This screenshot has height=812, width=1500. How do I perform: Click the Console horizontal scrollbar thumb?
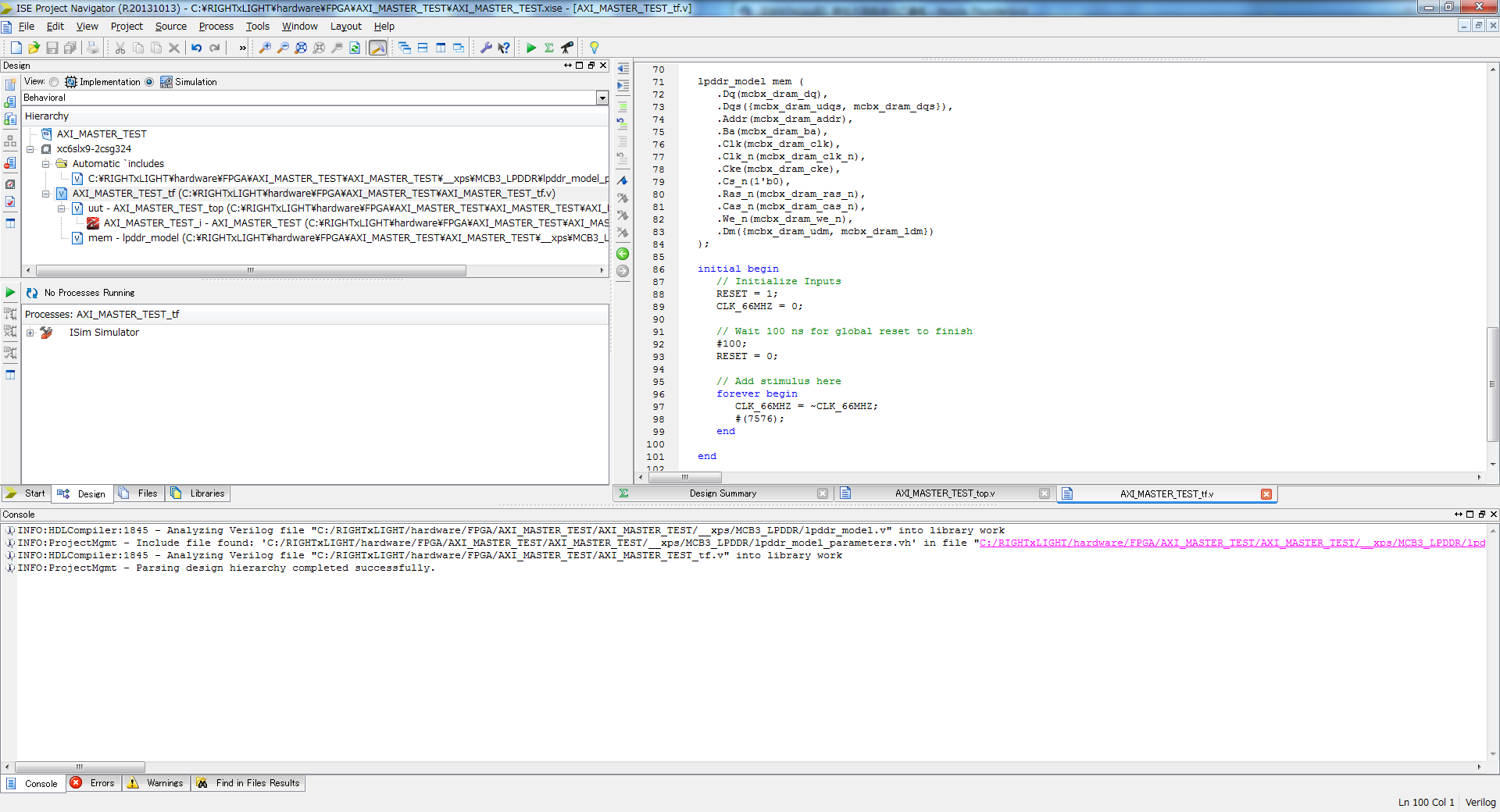(79, 767)
